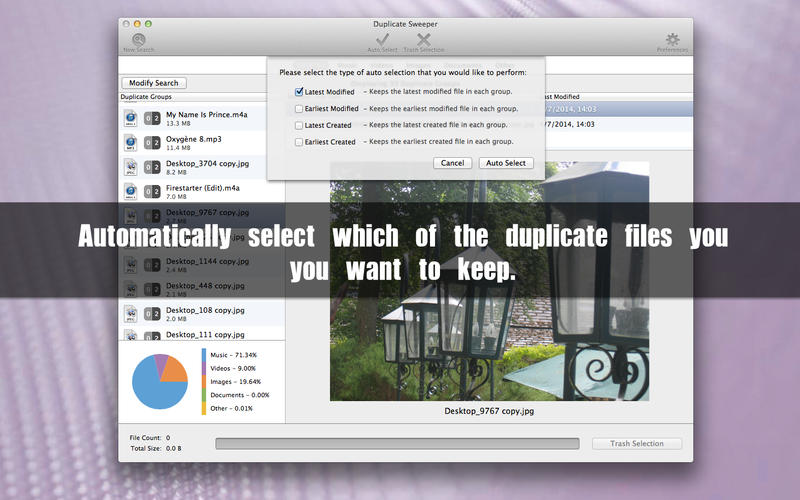The height and width of the screenshot is (500, 800).
Task: Click the Modify Search button
Action: click(153, 83)
